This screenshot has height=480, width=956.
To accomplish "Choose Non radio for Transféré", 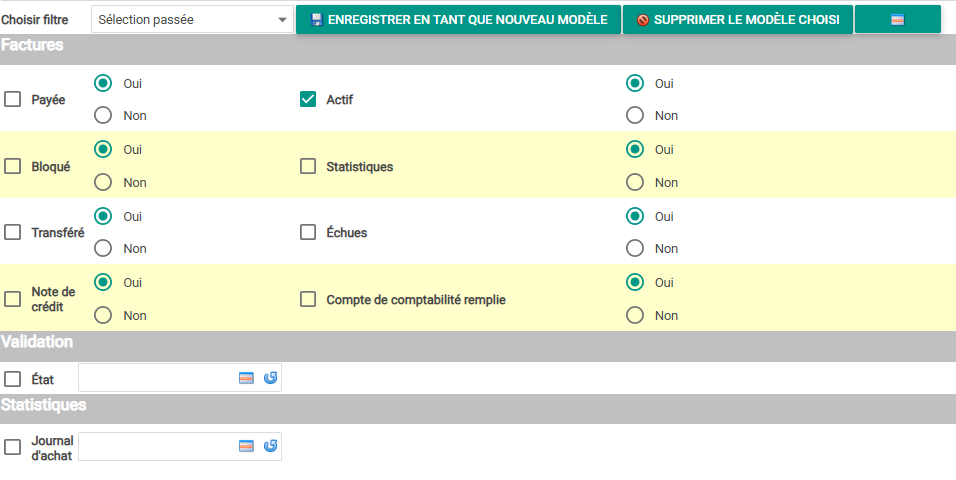I will point(103,248).
